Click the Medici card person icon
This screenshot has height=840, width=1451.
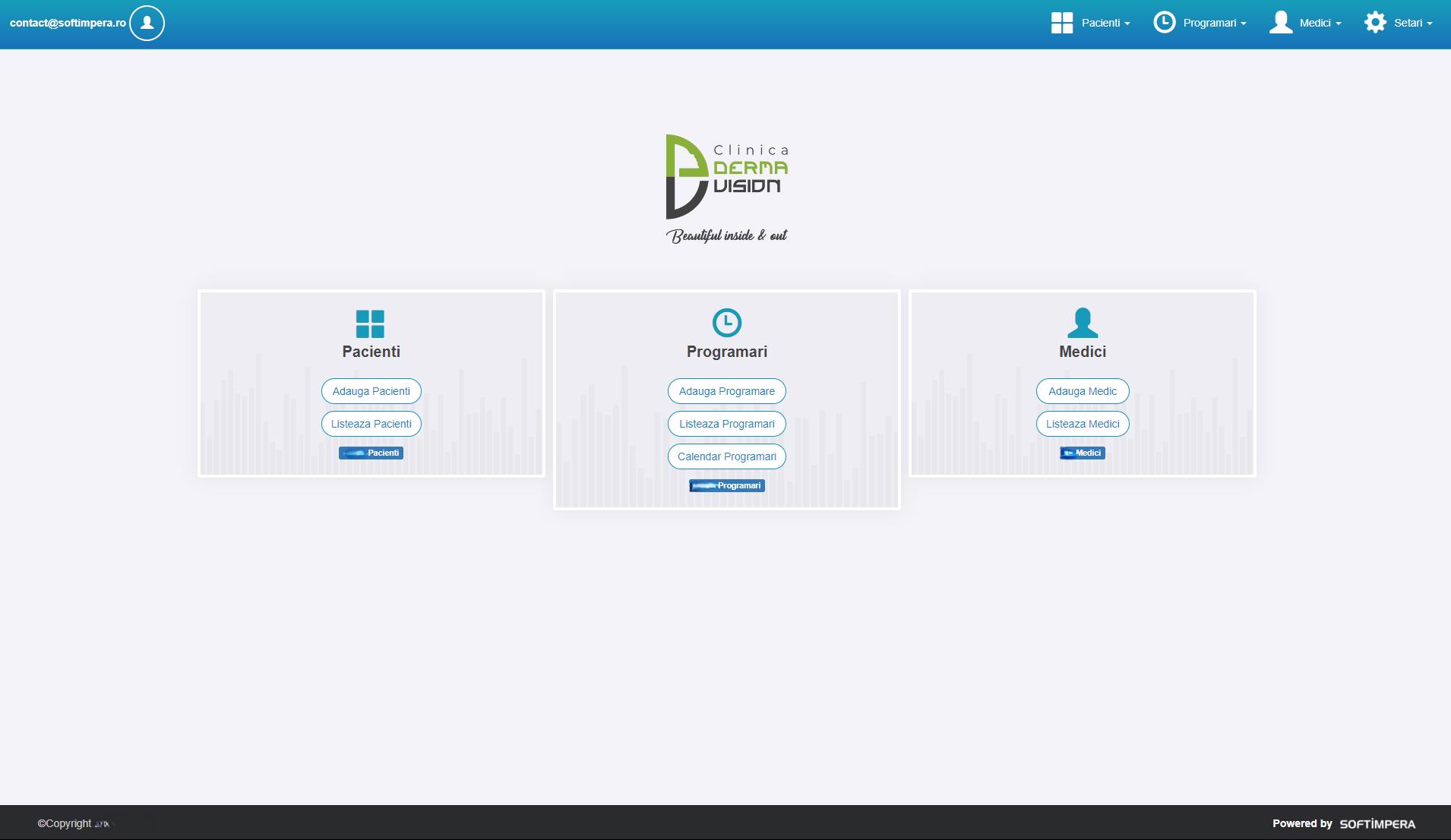click(x=1083, y=323)
